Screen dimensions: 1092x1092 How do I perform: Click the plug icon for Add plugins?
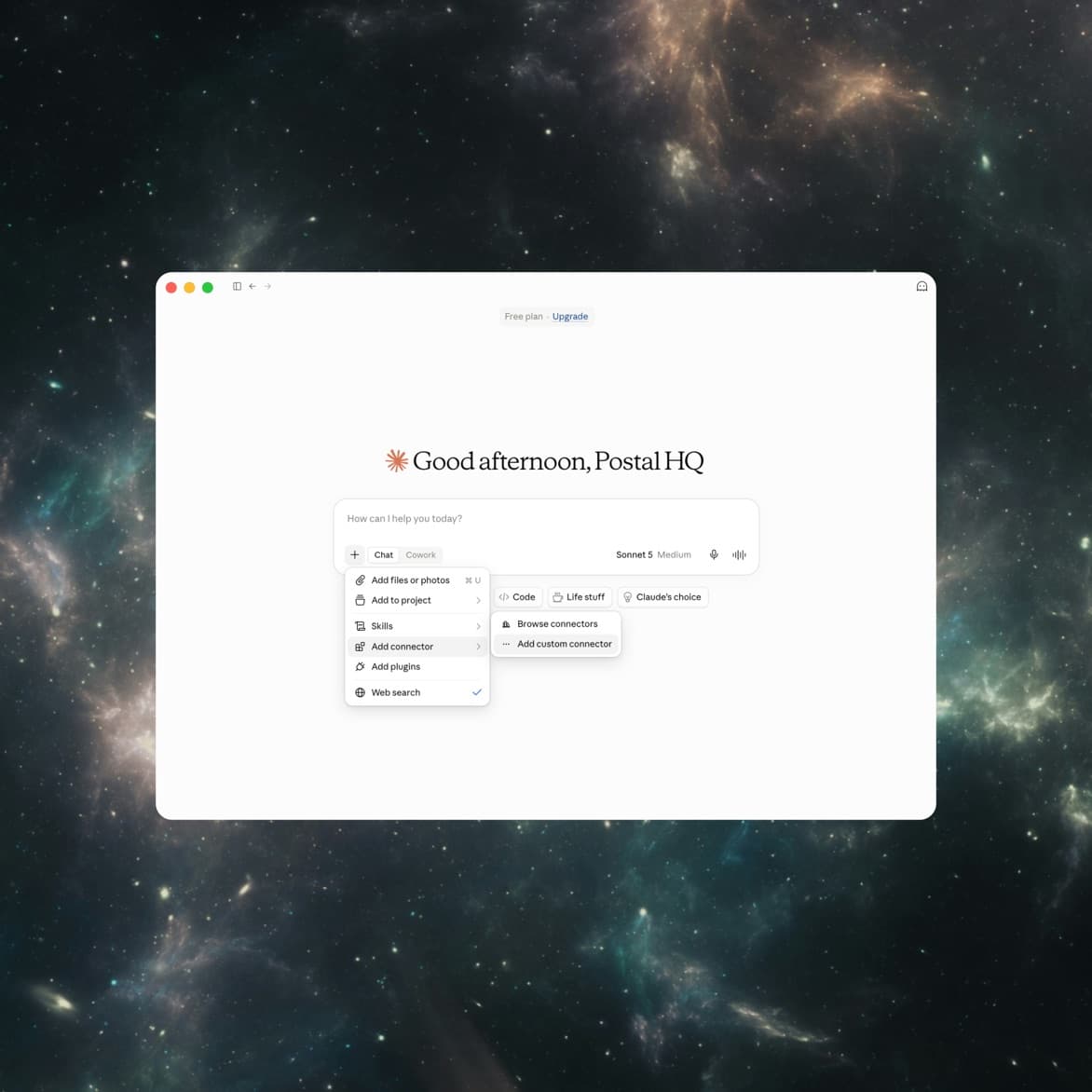point(360,666)
